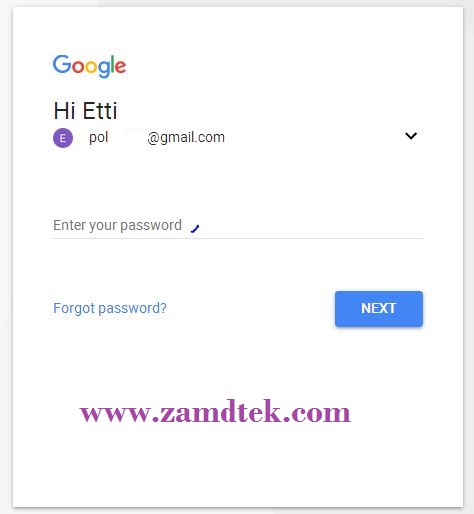Click the small blue mark beside password placeholder
Viewport: 474px width, 514px height.
click(x=195, y=229)
